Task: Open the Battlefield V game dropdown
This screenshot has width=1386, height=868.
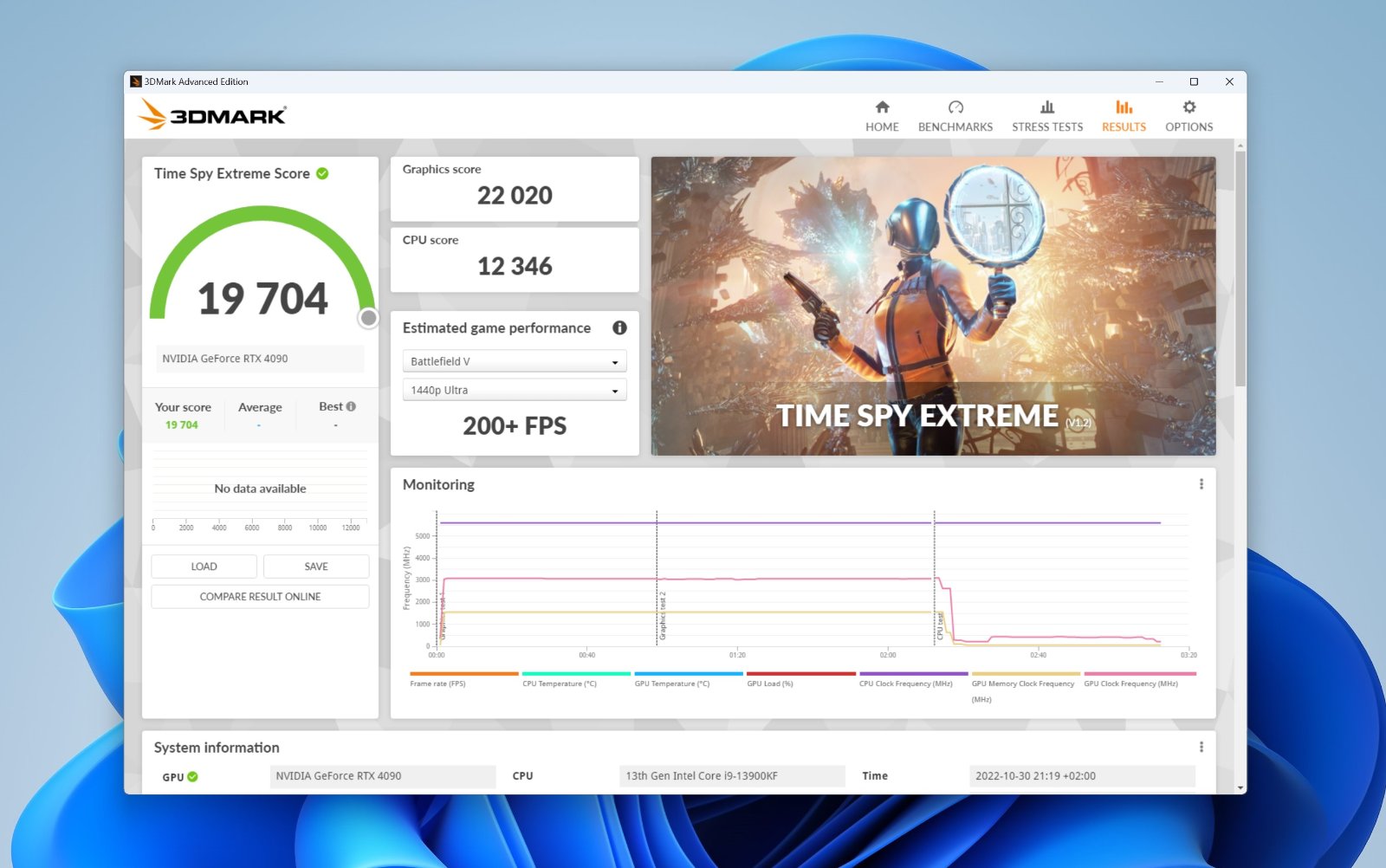Action: coord(515,361)
